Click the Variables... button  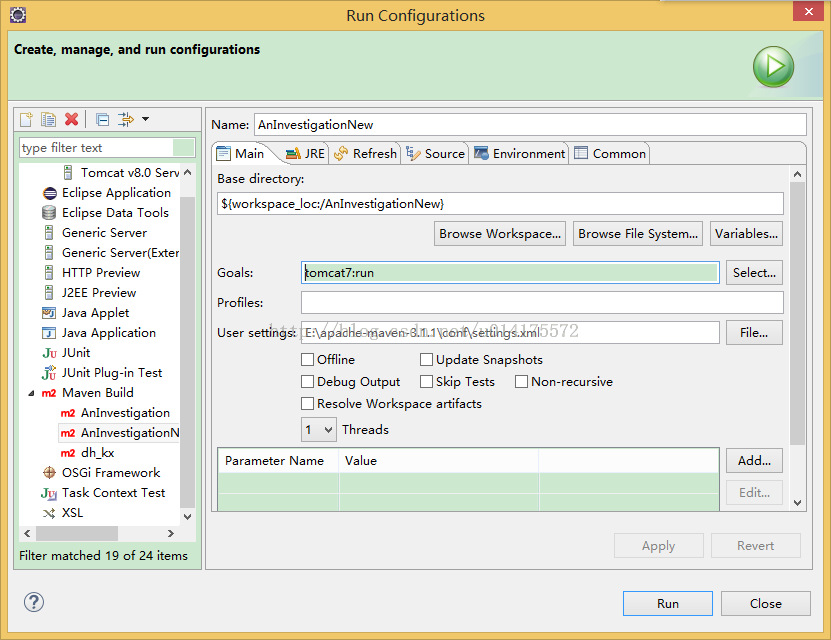[x=746, y=234]
